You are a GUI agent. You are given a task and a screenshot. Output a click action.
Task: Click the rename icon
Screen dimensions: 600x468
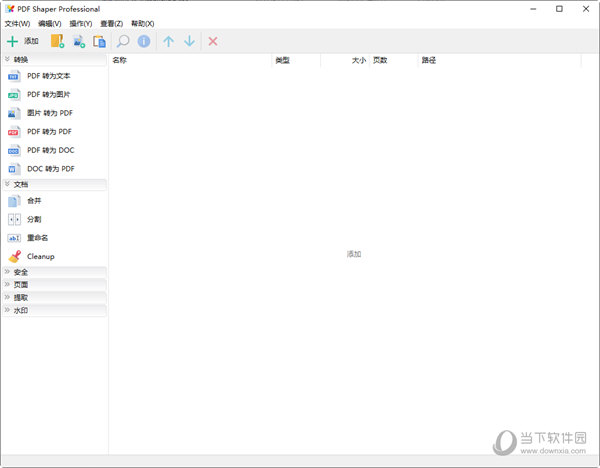tap(14, 238)
